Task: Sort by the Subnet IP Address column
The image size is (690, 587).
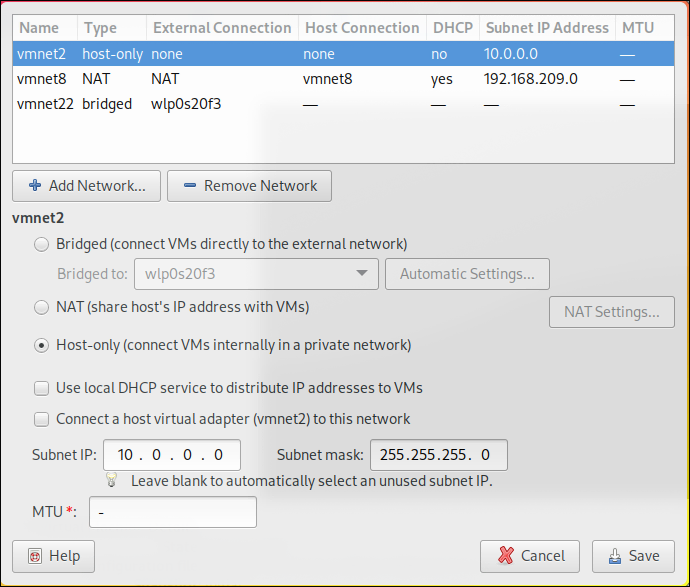Action: tap(546, 28)
